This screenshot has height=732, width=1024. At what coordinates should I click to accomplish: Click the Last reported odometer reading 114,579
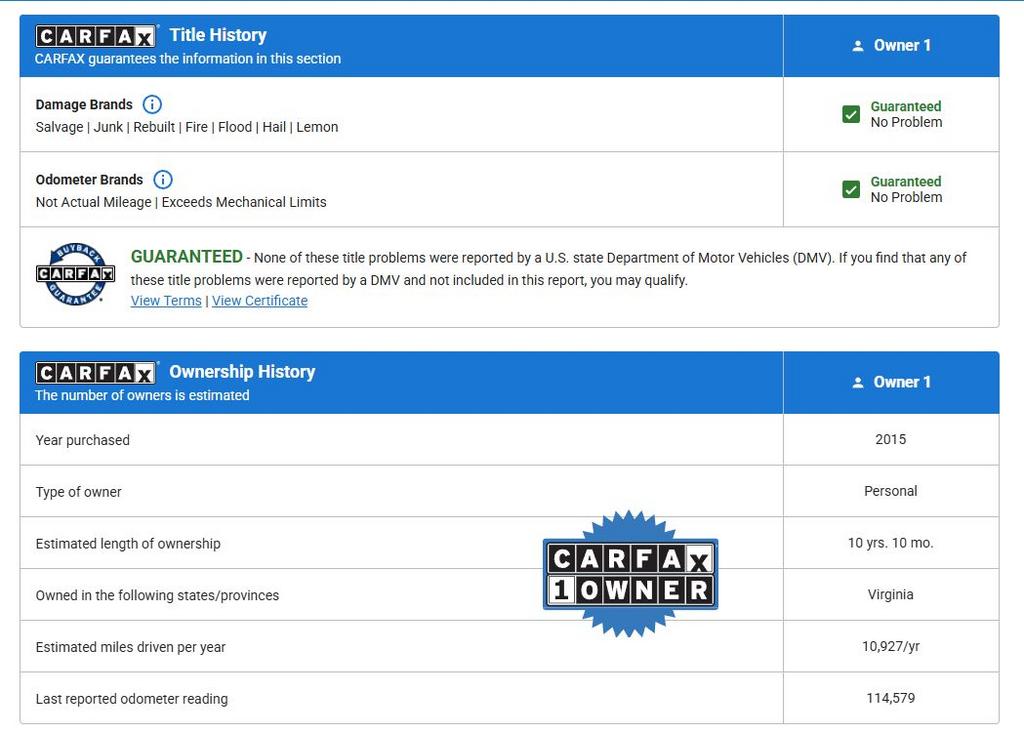pyautogui.click(x=890, y=698)
